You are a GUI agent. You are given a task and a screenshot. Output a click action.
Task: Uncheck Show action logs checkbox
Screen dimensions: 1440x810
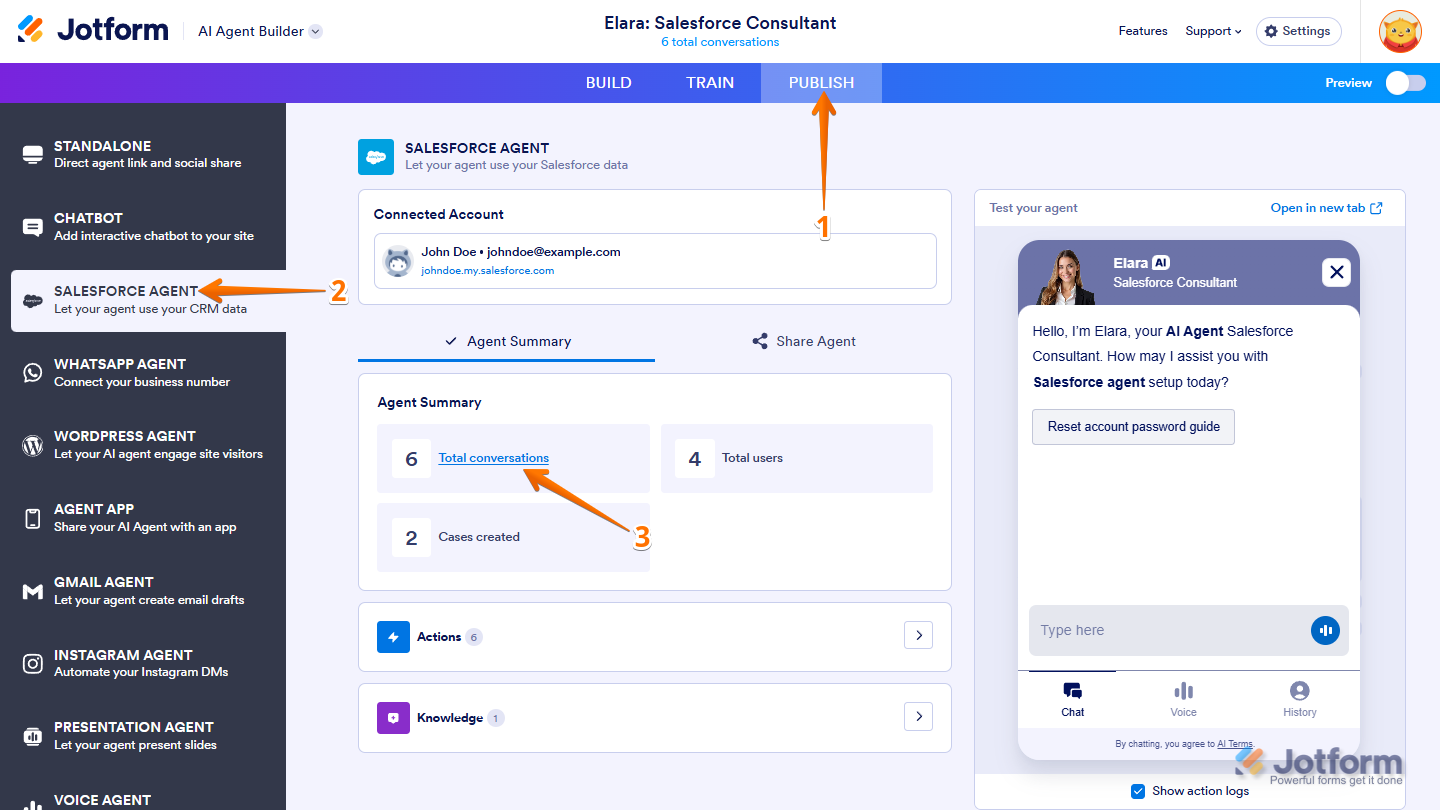[x=1138, y=791]
